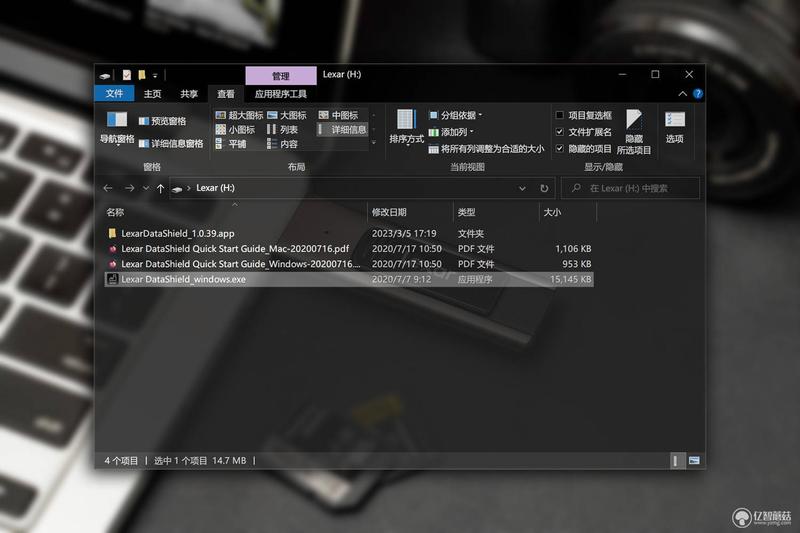Viewport: 800px width, 533px height.
Task: Click the new folder quick access icon
Action: (x=142, y=75)
